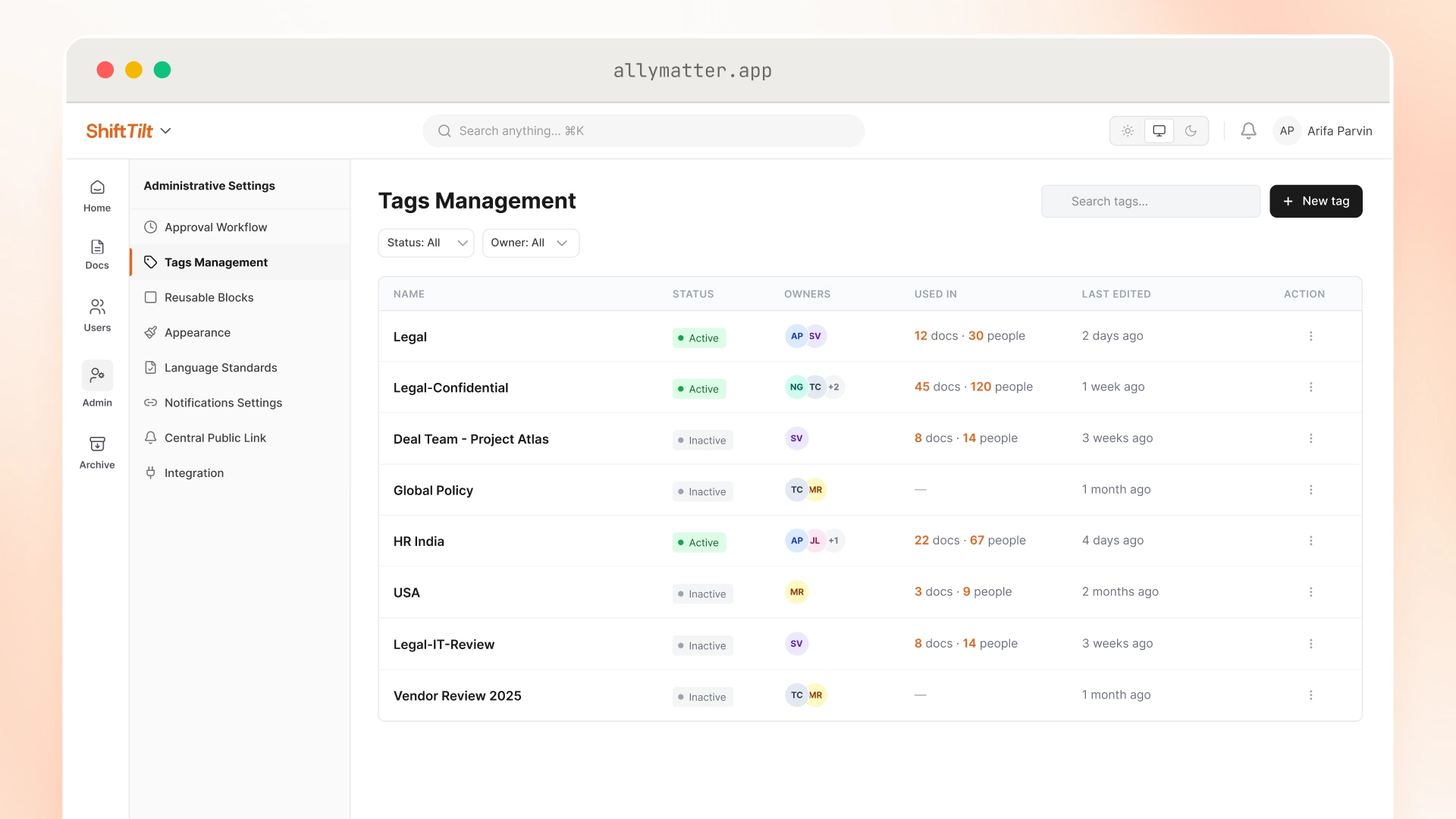
Task: Open the notifications bell
Action: point(1248,130)
